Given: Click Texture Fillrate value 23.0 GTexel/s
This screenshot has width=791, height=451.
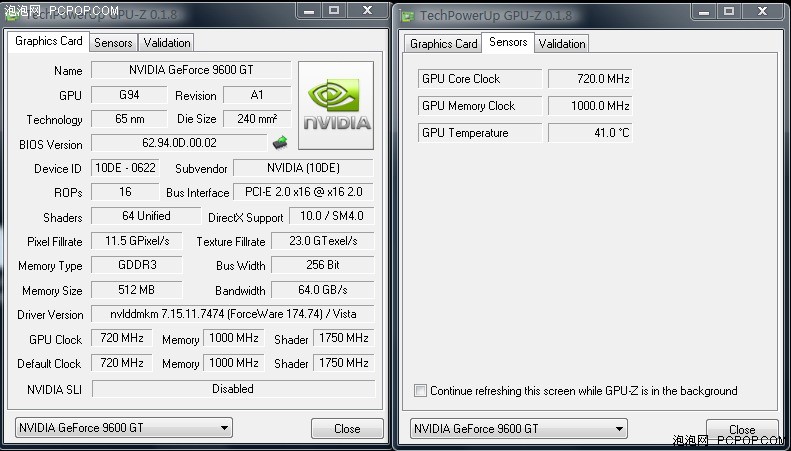Looking at the screenshot, I should (323, 241).
